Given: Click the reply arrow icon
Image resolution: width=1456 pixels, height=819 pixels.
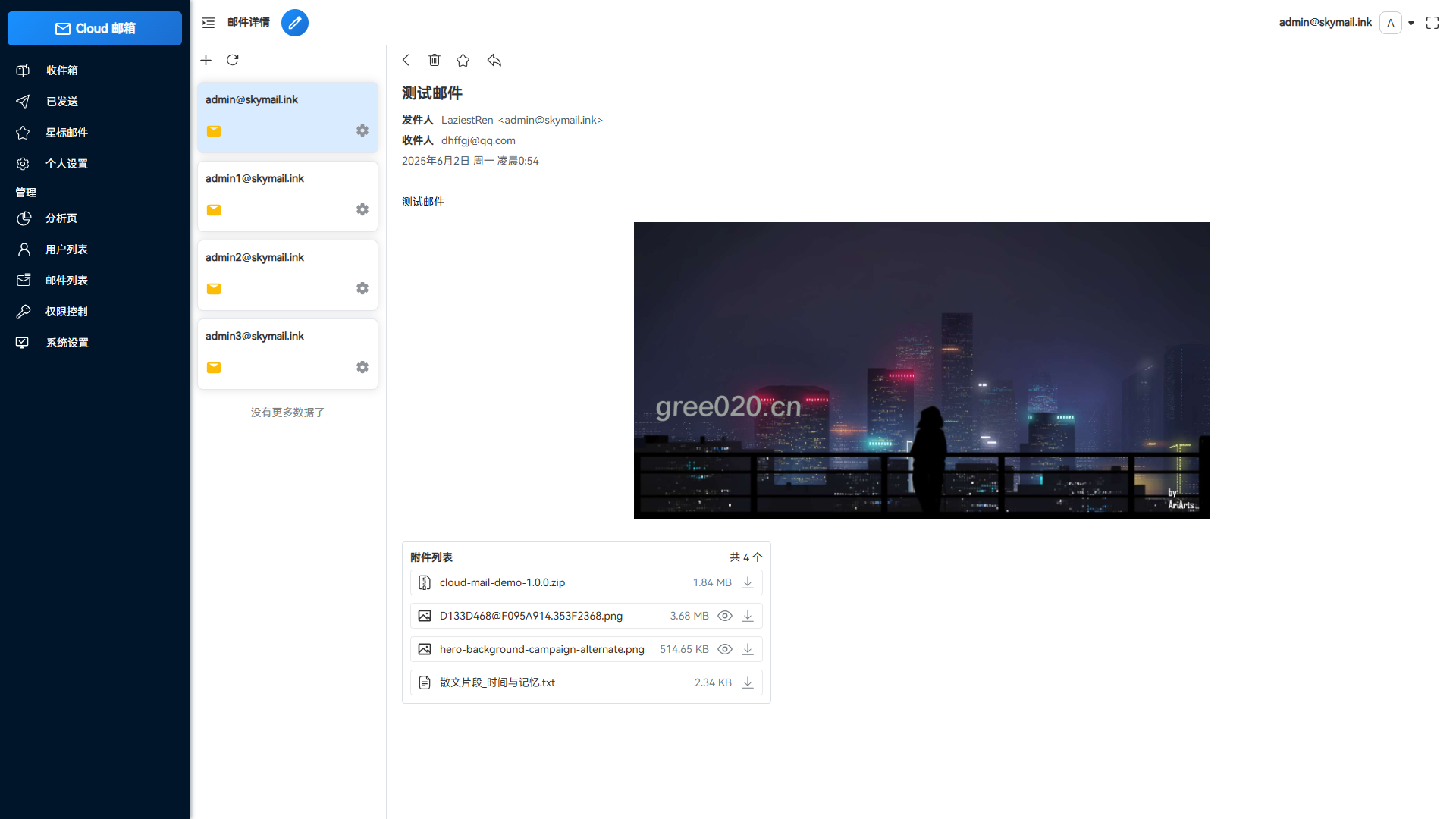Looking at the screenshot, I should pos(494,60).
